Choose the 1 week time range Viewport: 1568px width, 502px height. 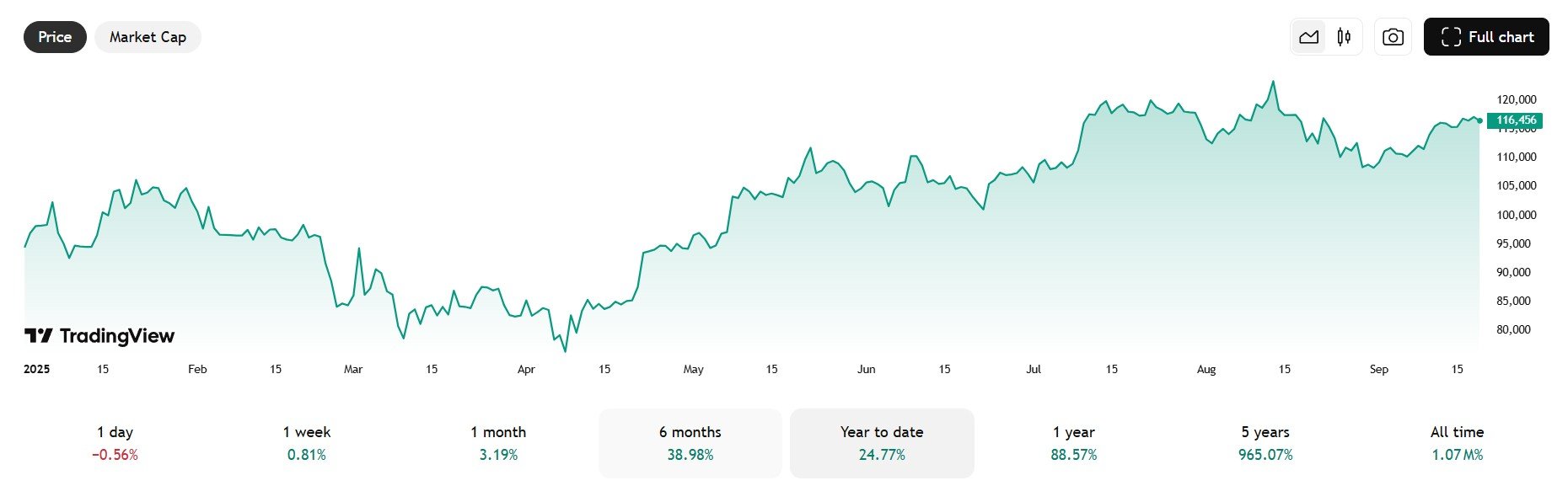tap(307, 443)
